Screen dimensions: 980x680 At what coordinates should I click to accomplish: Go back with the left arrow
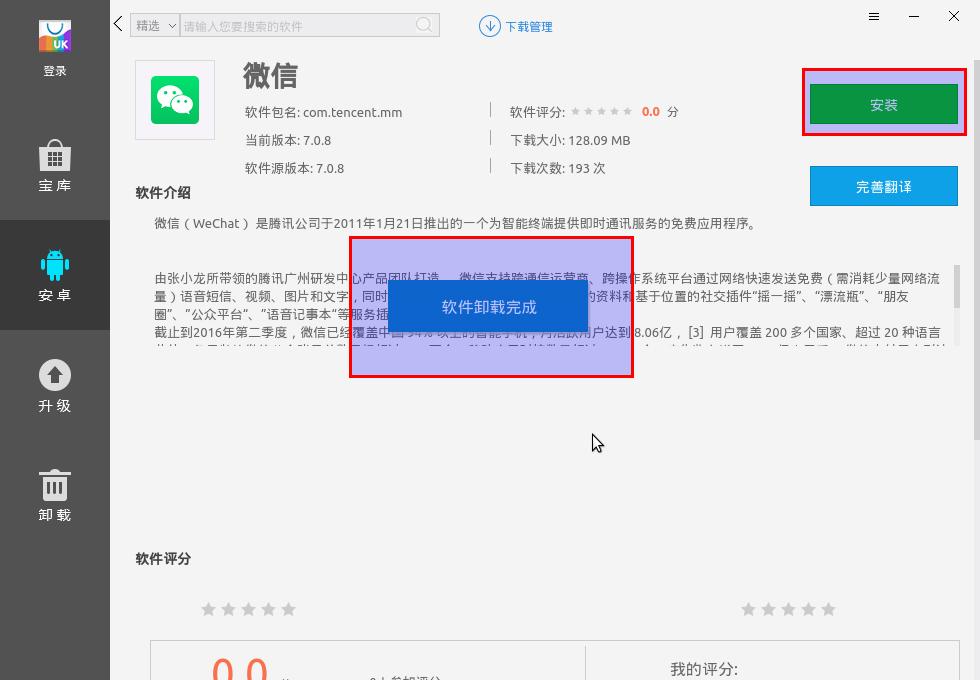(x=118, y=24)
